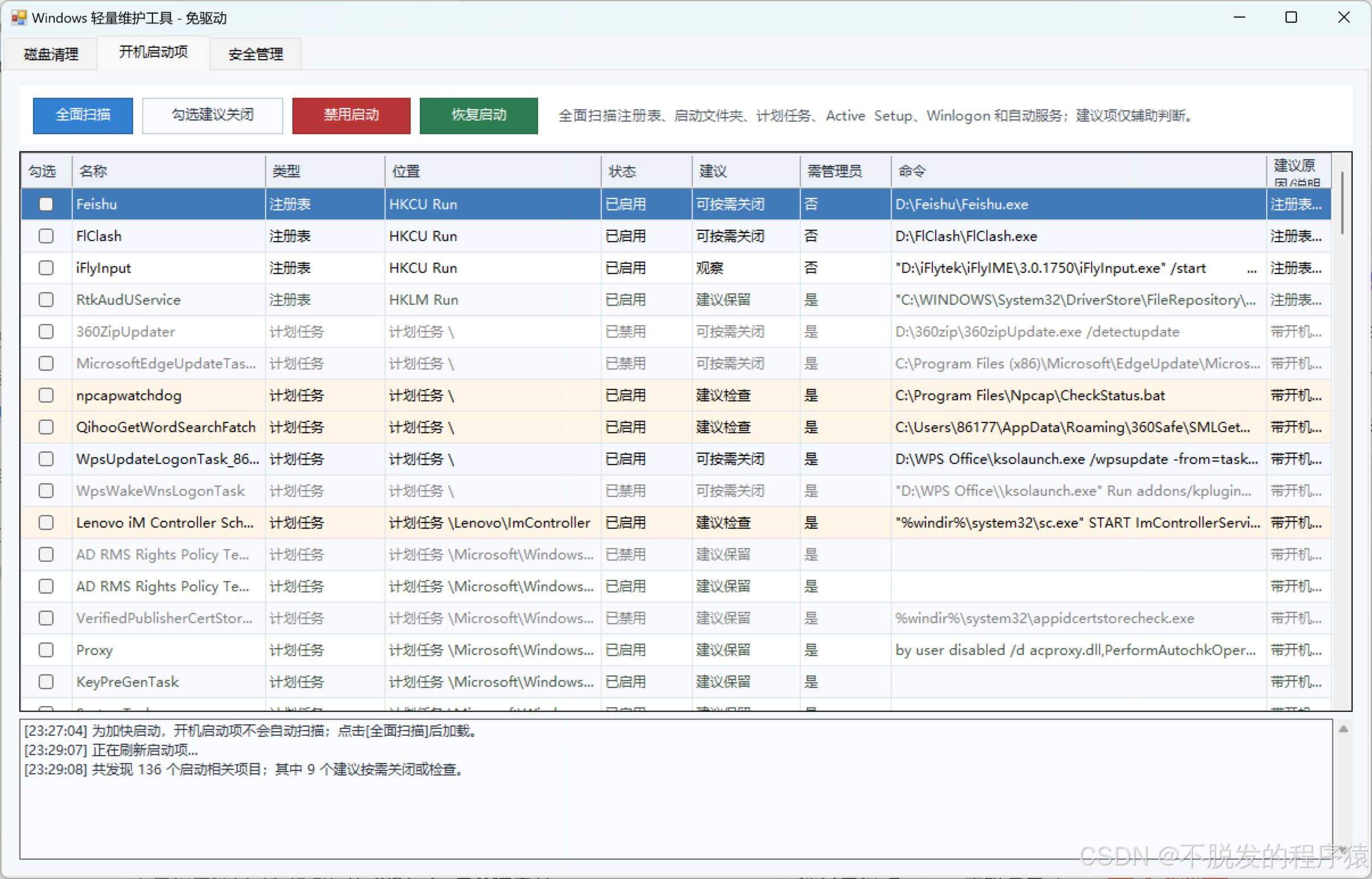Tick the Lenovo iM Controller checkbox

[x=46, y=523]
